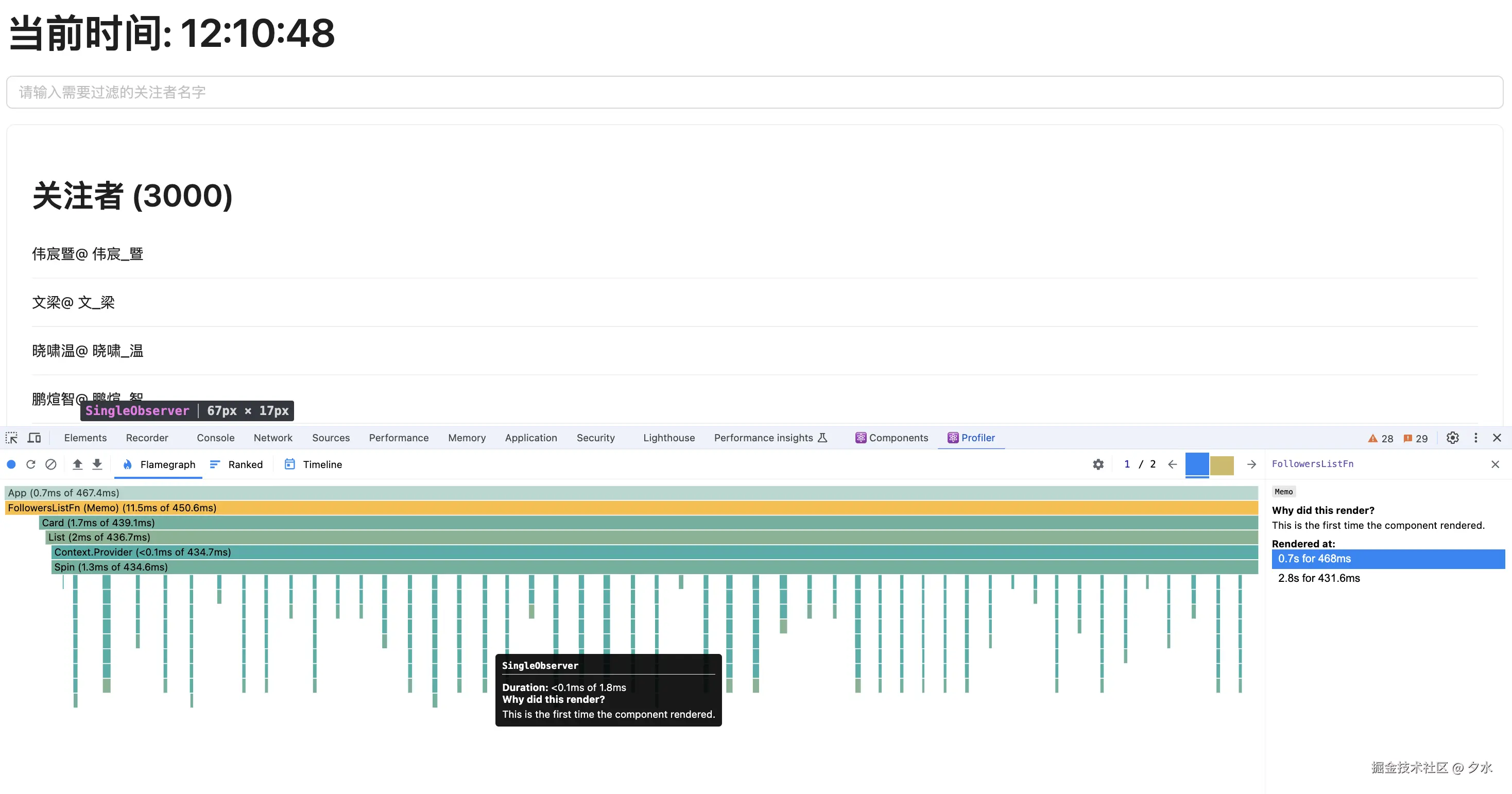The height and width of the screenshot is (794, 1512).
Task: Open profiler settings gear
Action: click(1098, 464)
